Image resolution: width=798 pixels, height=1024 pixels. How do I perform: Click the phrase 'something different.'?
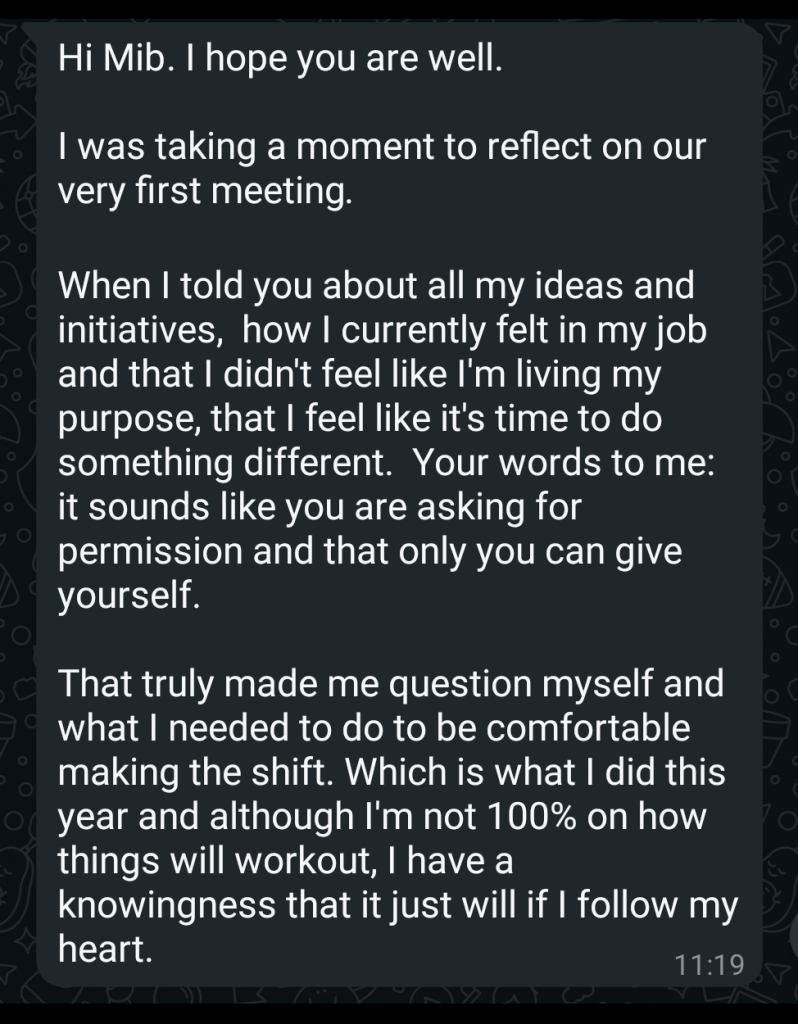pos(225,462)
